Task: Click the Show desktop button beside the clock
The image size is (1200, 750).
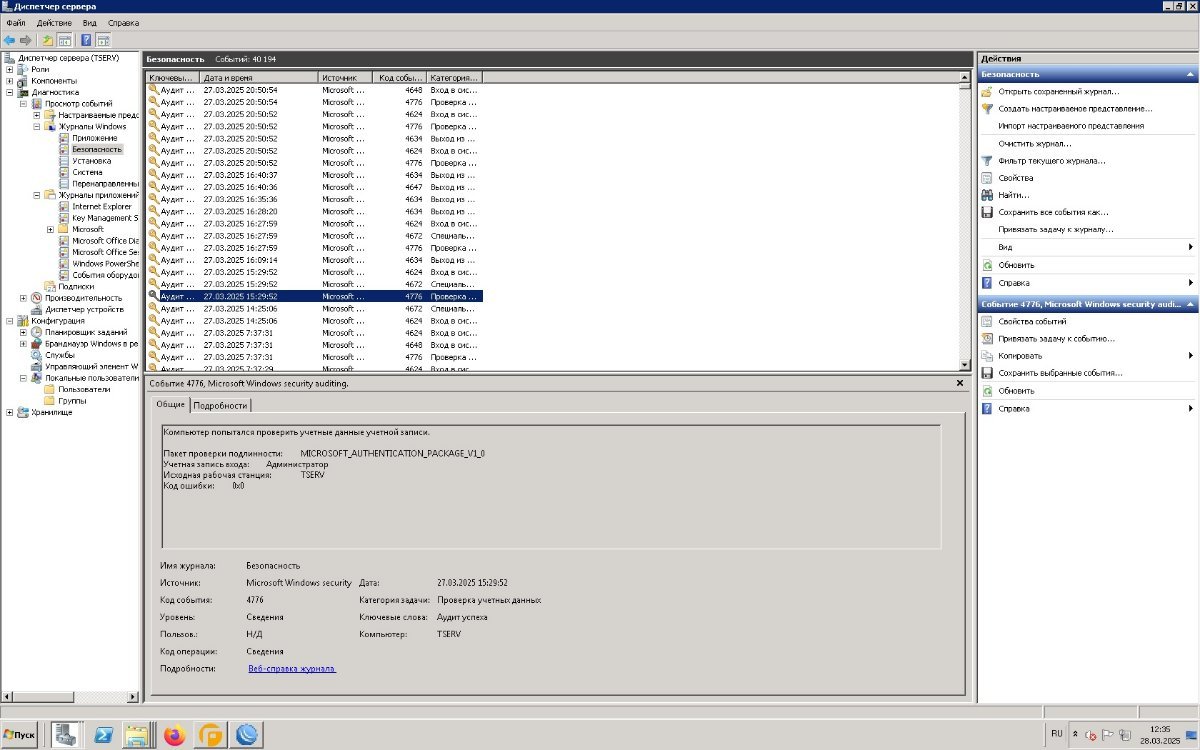Action: tap(1192, 735)
